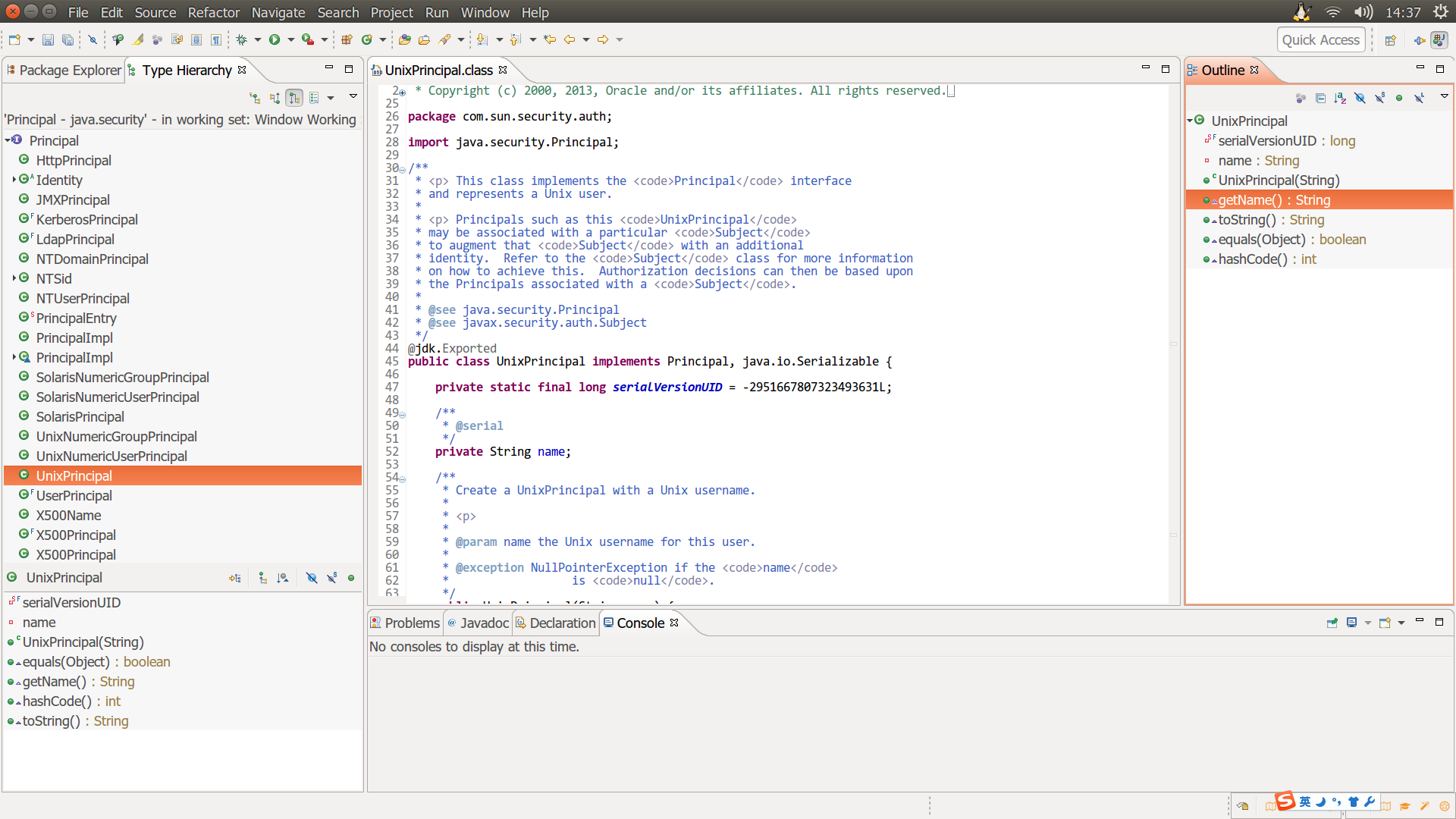The height and width of the screenshot is (819, 1456).
Task: Expand the Identity node in the hierarchy tree
Action: 14,180
